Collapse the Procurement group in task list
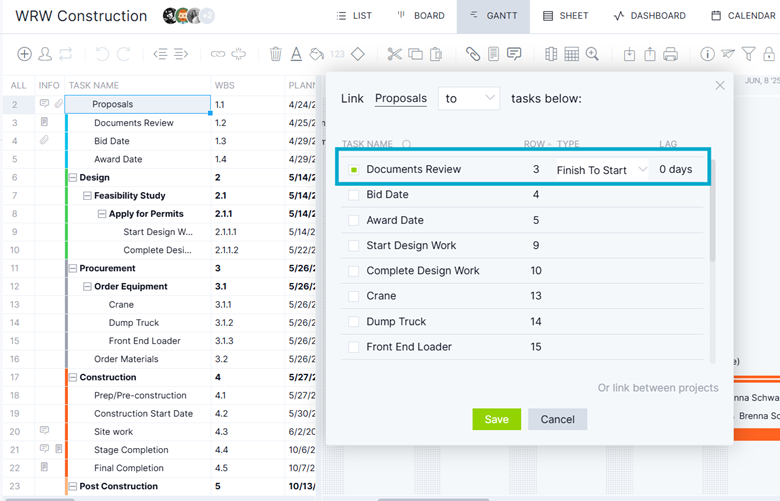780x501 pixels. (x=73, y=268)
